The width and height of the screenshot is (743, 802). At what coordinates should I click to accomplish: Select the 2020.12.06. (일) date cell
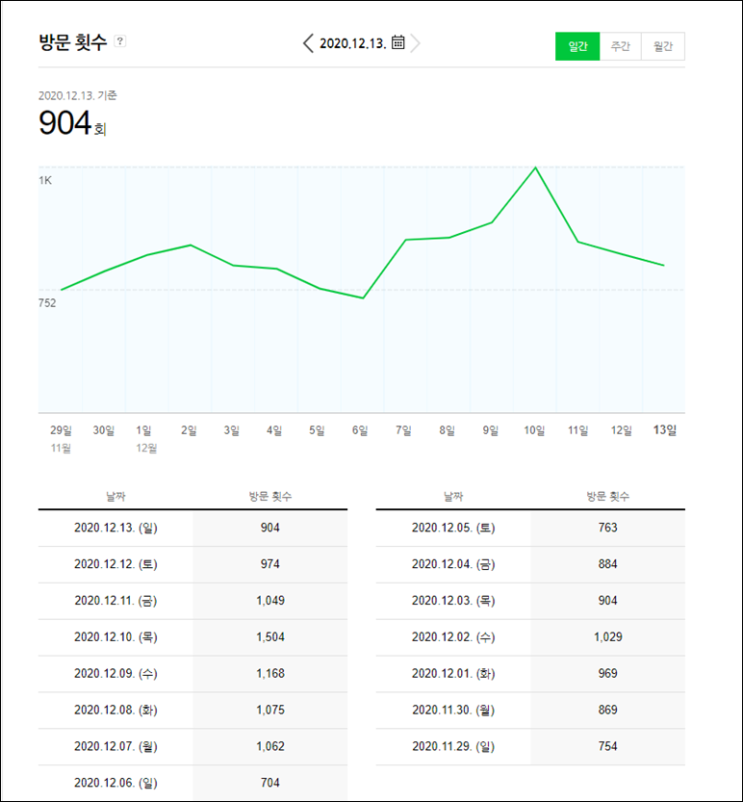[116, 783]
